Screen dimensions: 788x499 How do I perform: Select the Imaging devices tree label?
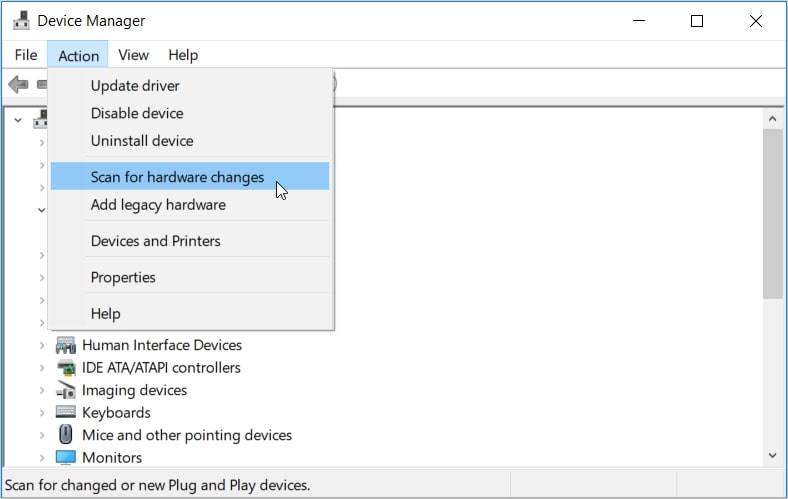[x=134, y=390]
